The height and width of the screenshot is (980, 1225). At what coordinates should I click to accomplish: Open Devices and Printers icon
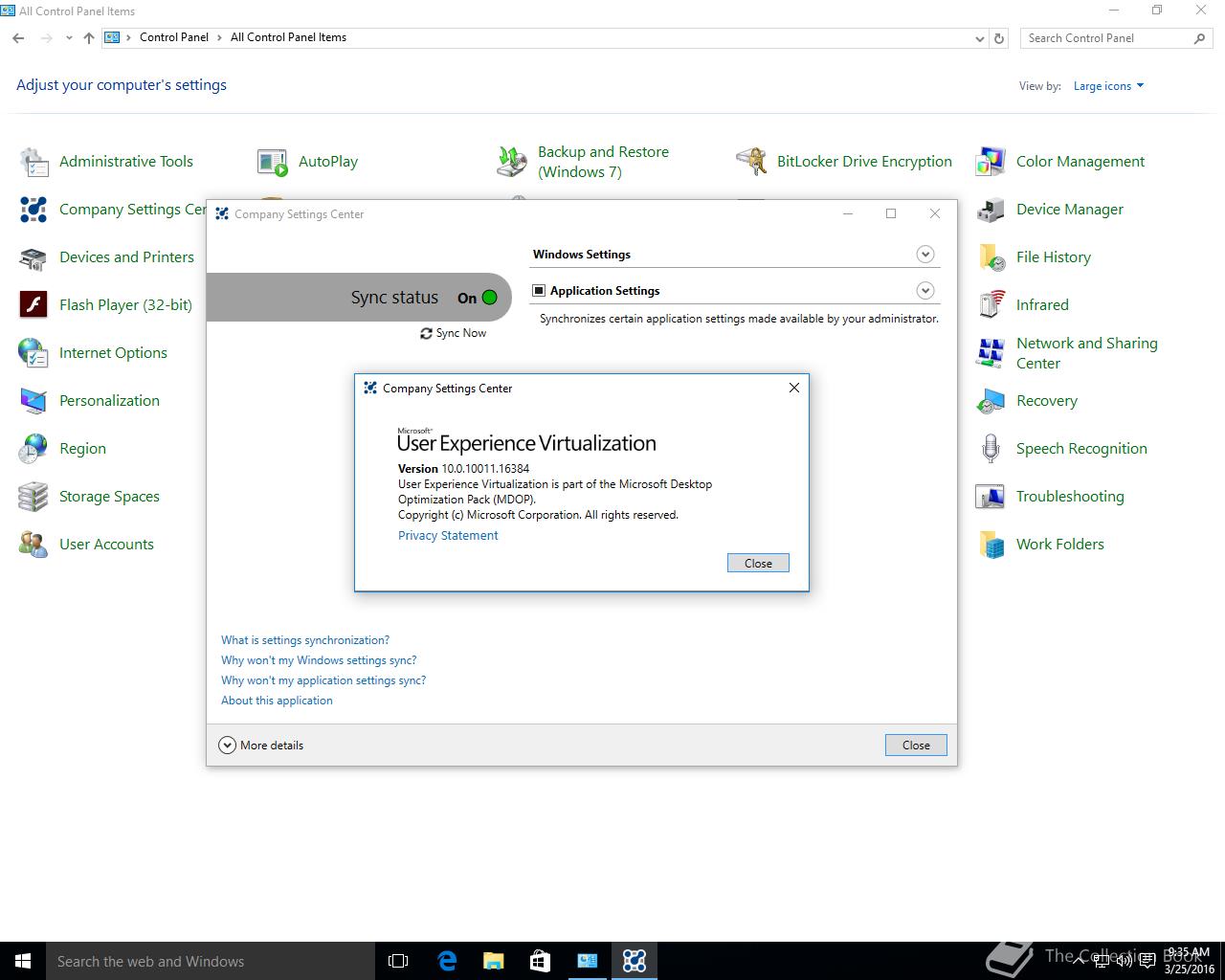pyautogui.click(x=34, y=257)
